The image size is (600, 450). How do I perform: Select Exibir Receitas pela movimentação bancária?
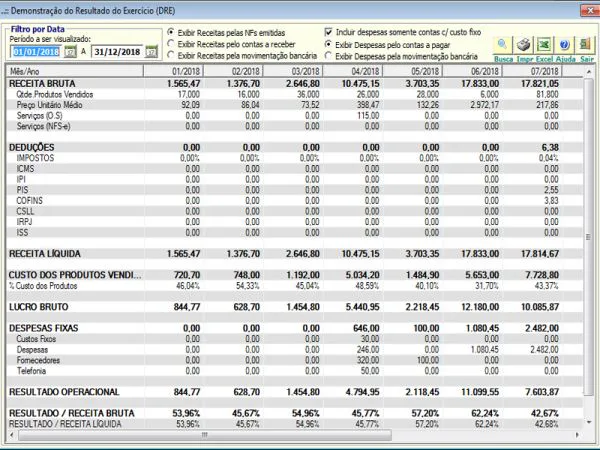click(171, 55)
